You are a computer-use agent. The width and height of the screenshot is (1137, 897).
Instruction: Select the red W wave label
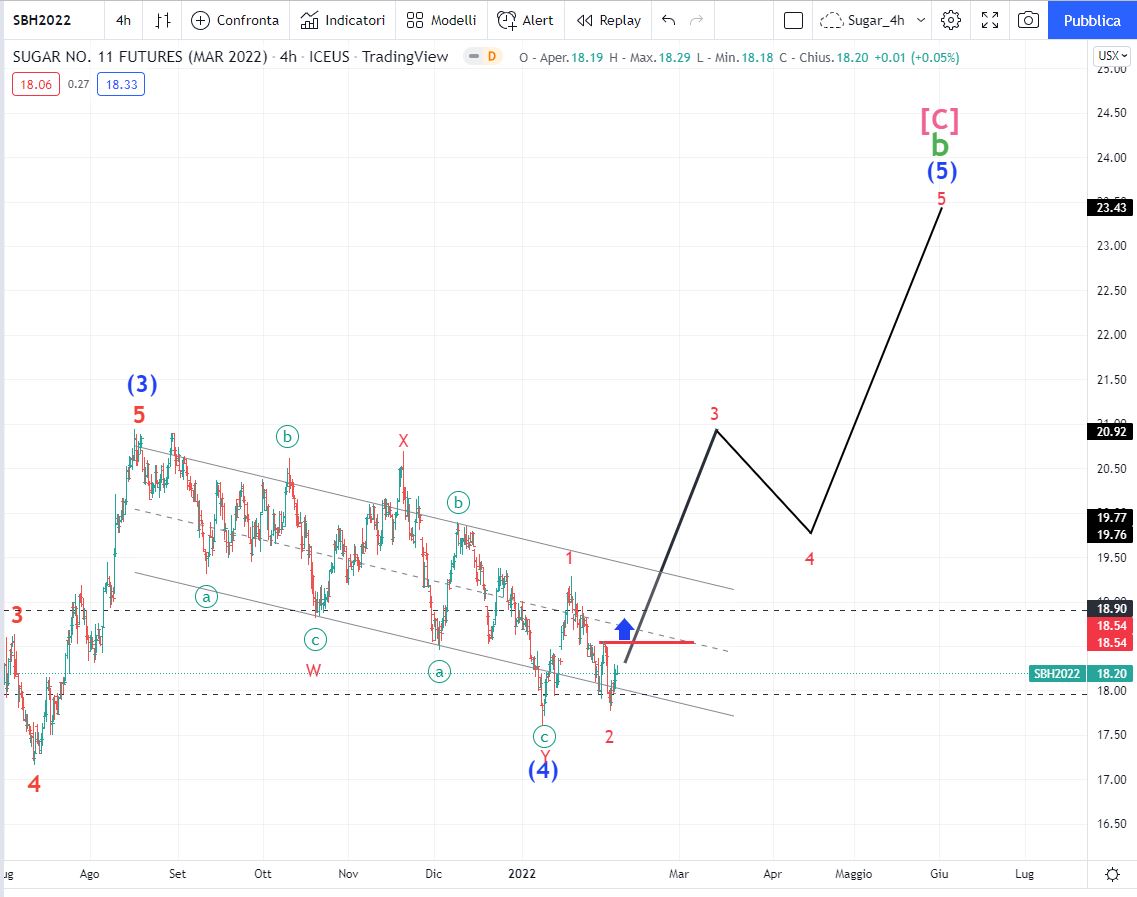[313, 670]
